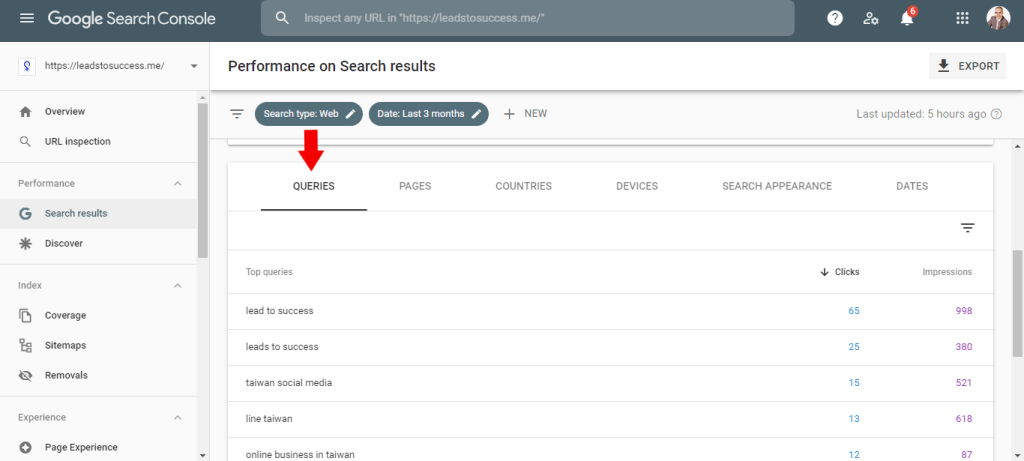The image size is (1024, 461).
Task: Click the URL inspection magnifier icon
Action: click(25, 142)
